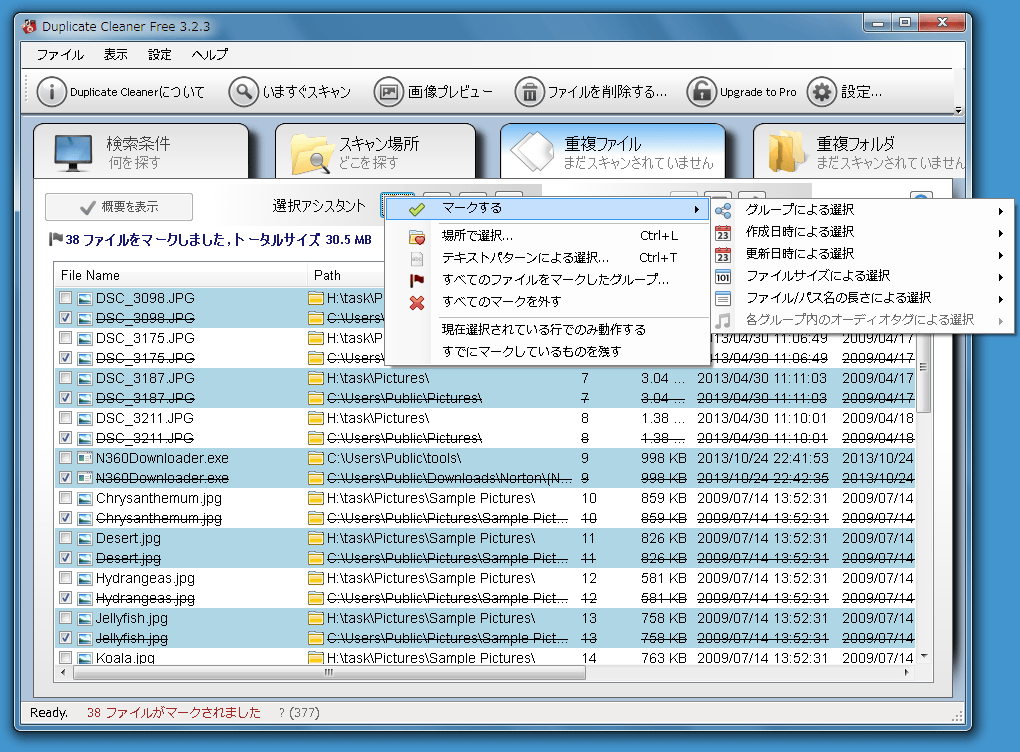1020x752 pixels.
Task: Click the 重複フォルダ folders icon
Action: pos(786,152)
